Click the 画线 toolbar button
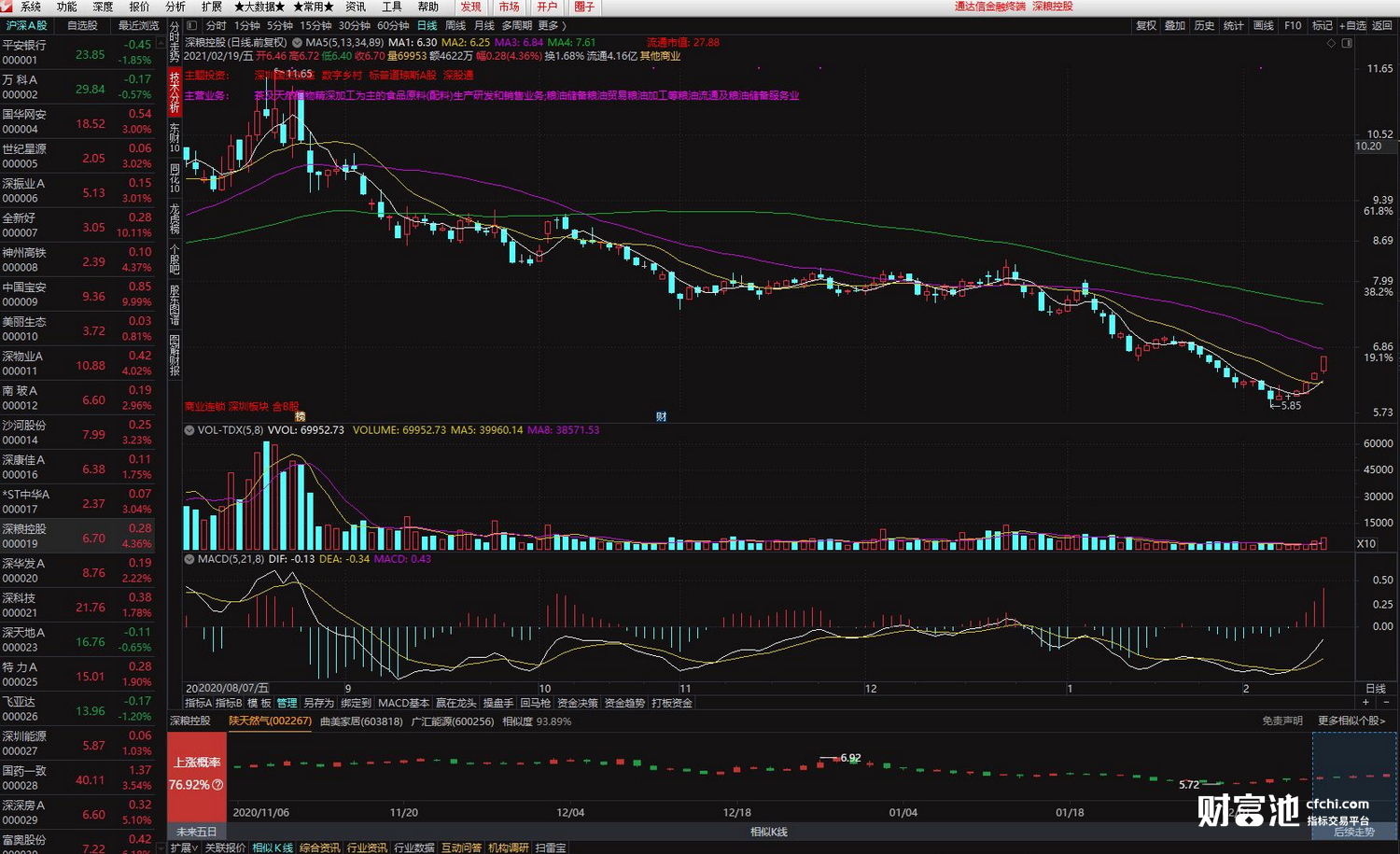 click(x=1263, y=25)
